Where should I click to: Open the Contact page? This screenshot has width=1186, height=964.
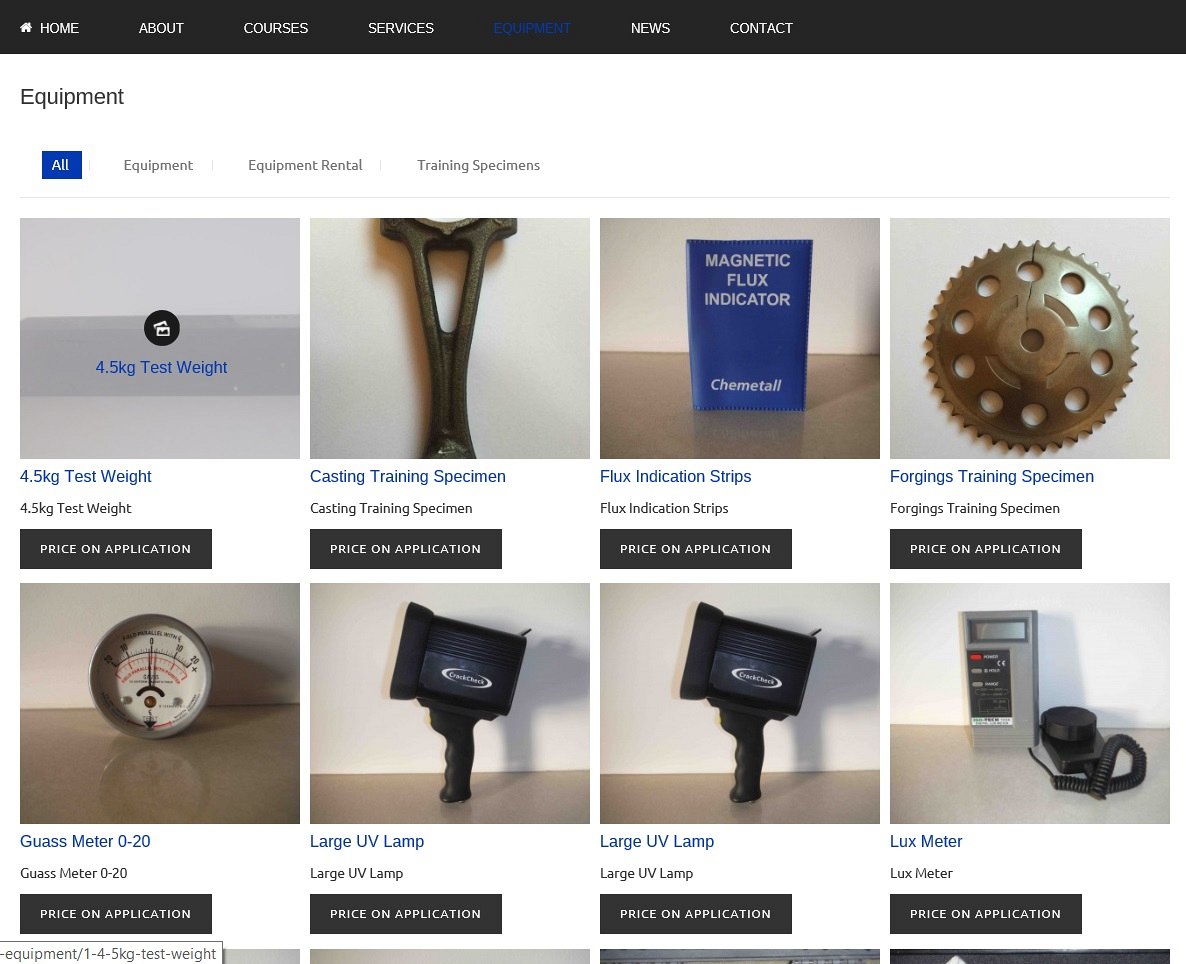pyautogui.click(x=761, y=28)
